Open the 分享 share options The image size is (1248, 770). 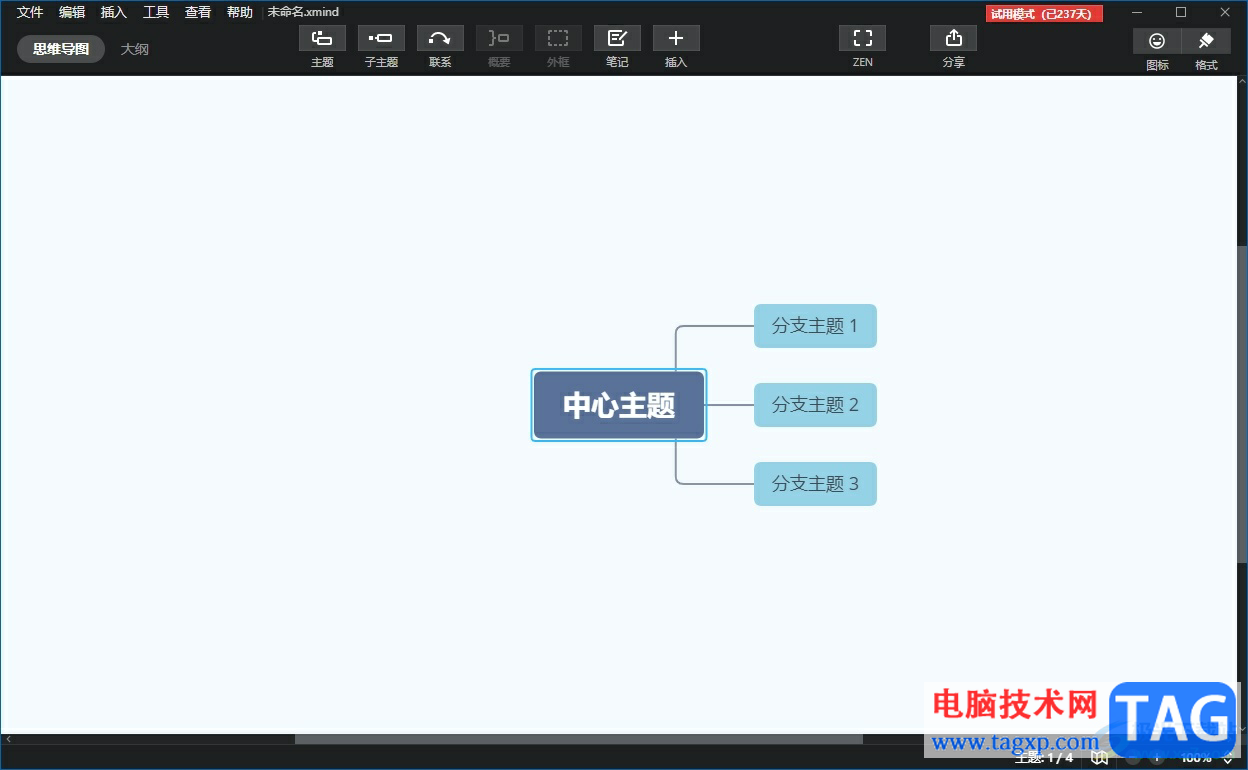click(953, 38)
